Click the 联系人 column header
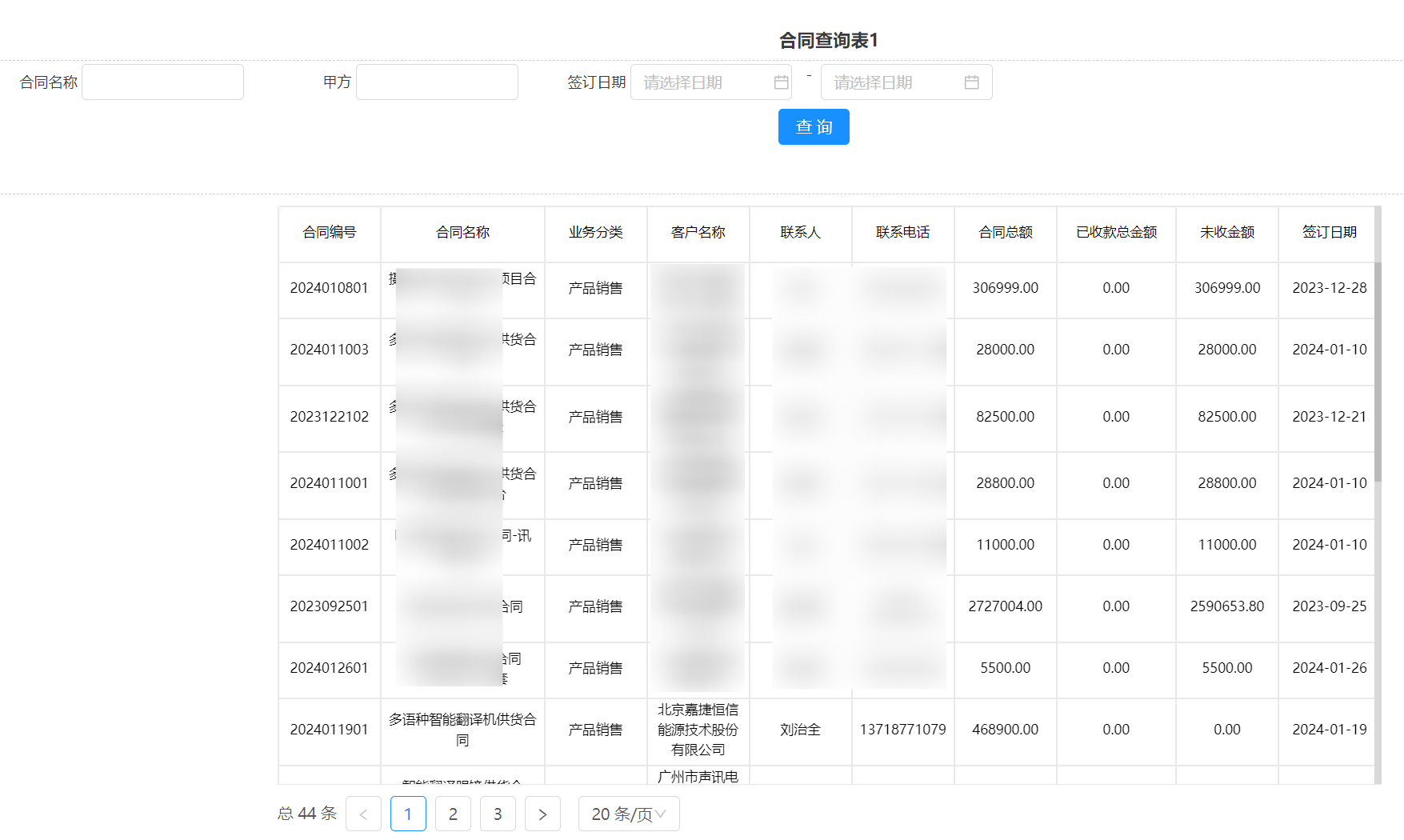The height and width of the screenshot is (840, 1404). click(801, 233)
